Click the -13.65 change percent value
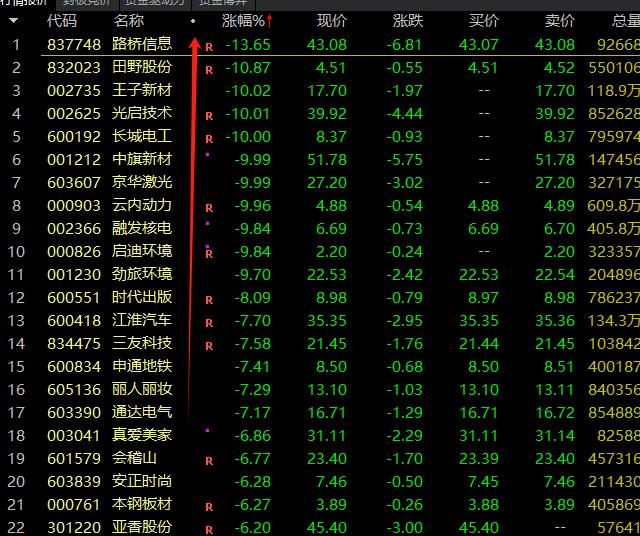 point(248,44)
